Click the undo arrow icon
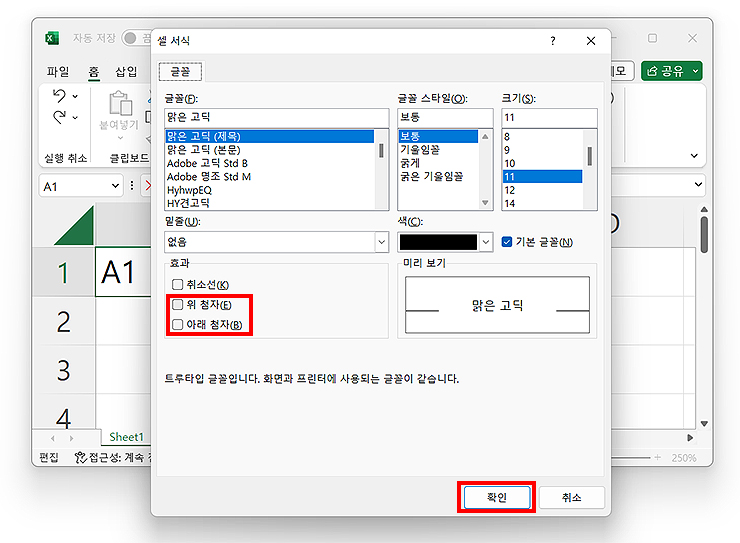Screen dimensions: 740x543 coord(59,96)
